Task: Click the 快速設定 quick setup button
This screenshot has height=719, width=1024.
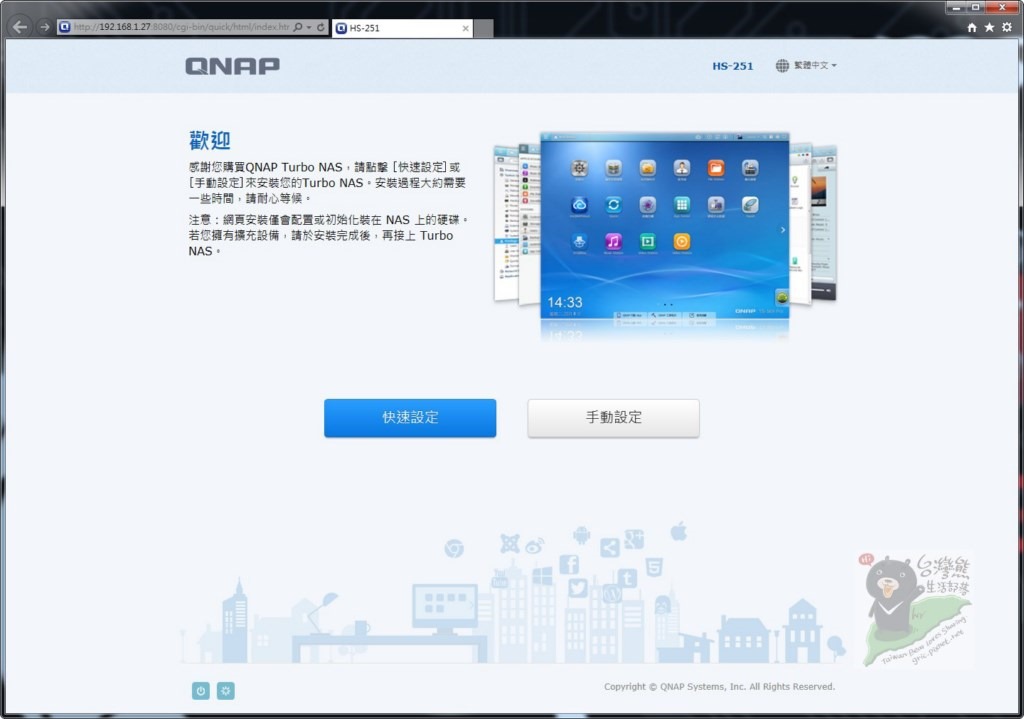Action: pos(409,417)
